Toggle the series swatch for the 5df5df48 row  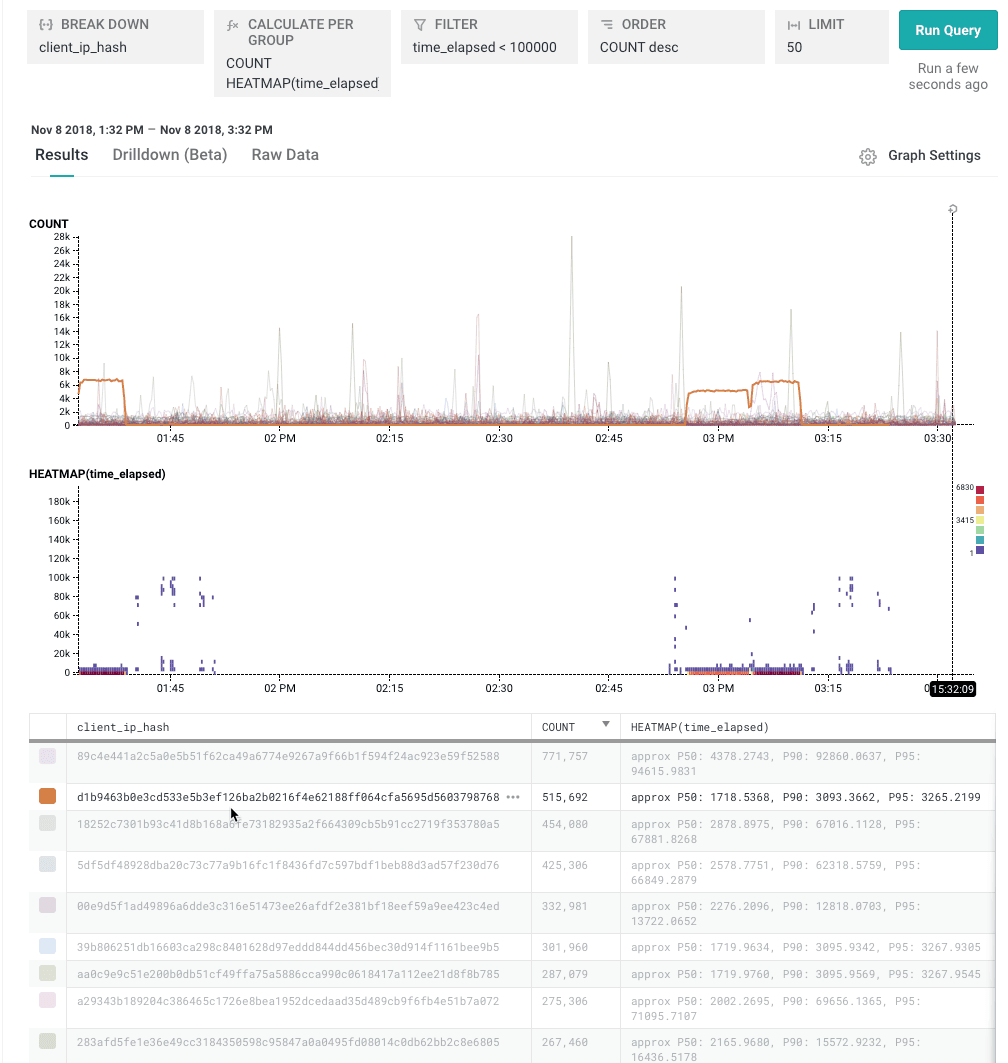[x=47, y=865]
